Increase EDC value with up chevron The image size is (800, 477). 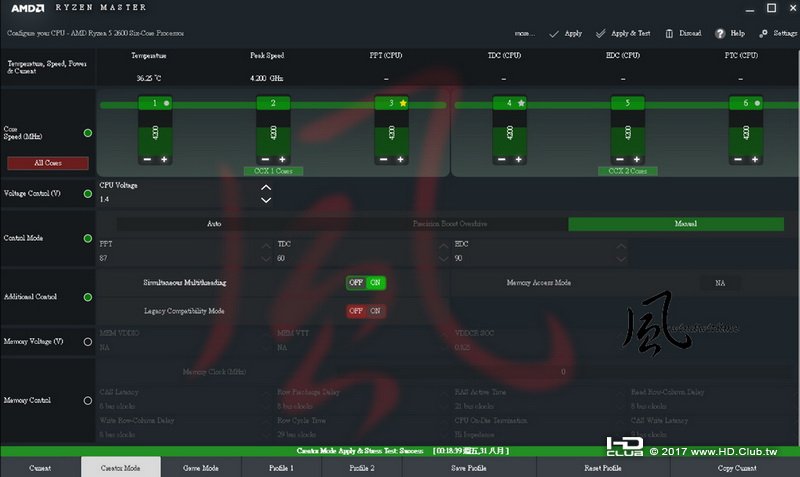pyautogui.click(x=621, y=246)
